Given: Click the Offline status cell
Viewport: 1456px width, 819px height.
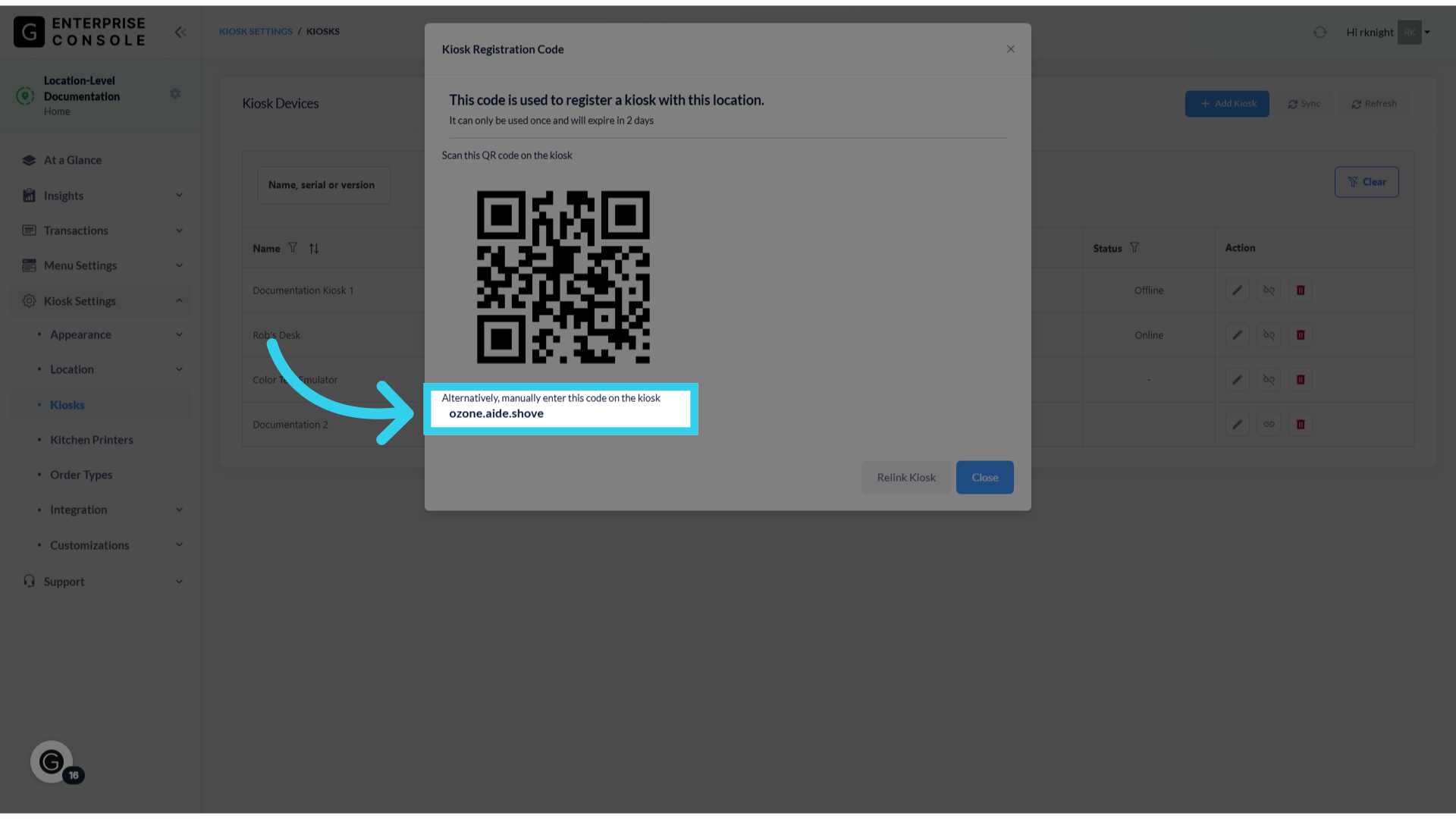Looking at the screenshot, I should point(1148,290).
